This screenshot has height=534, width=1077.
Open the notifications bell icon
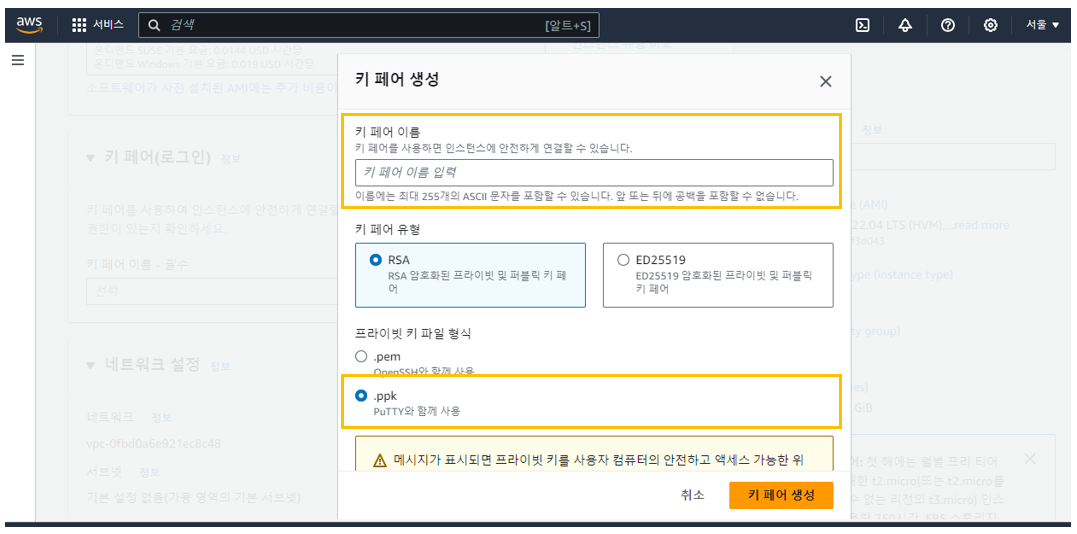pyautogui.click(x=905, y=25)
